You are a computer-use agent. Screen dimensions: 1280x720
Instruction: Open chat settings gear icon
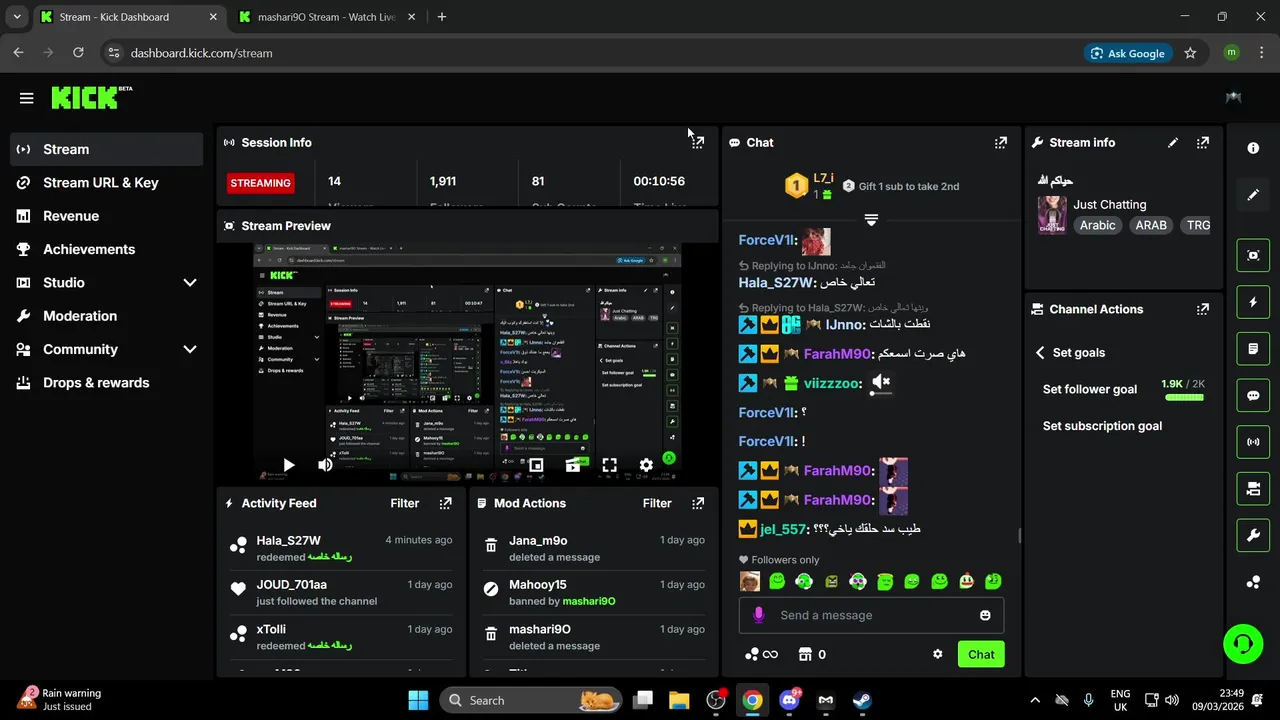click(937, 654)
